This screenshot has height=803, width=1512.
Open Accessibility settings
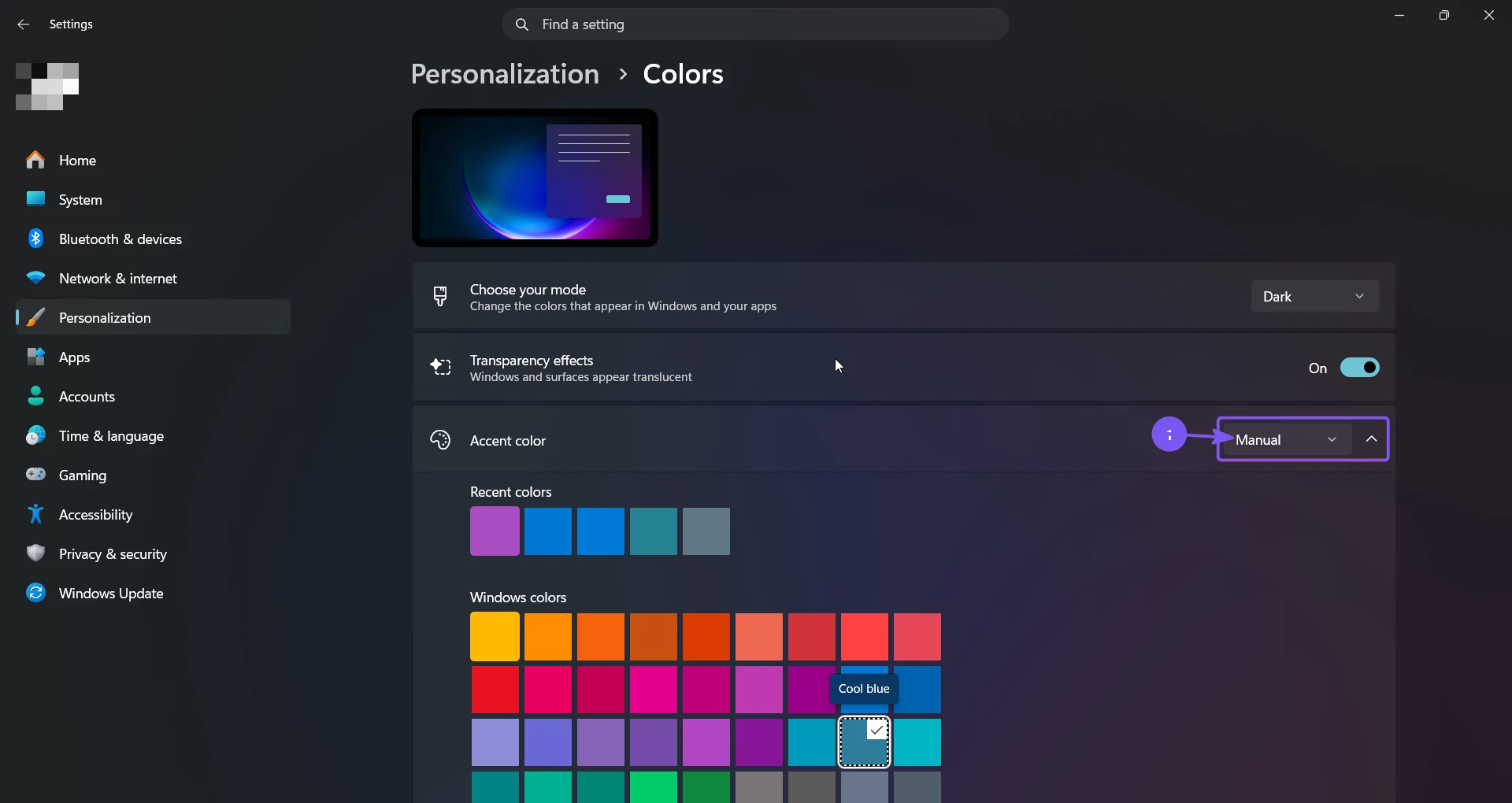pyautogui.click(x=153, y=514)
